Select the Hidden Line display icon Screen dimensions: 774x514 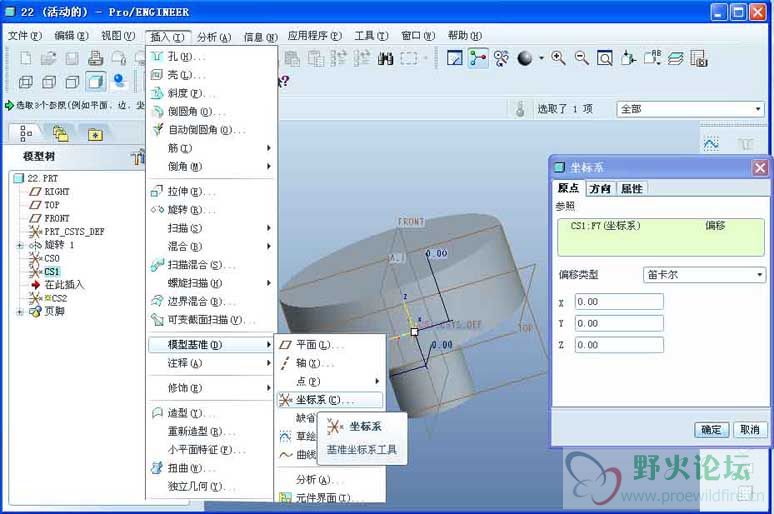click(48, 82)
